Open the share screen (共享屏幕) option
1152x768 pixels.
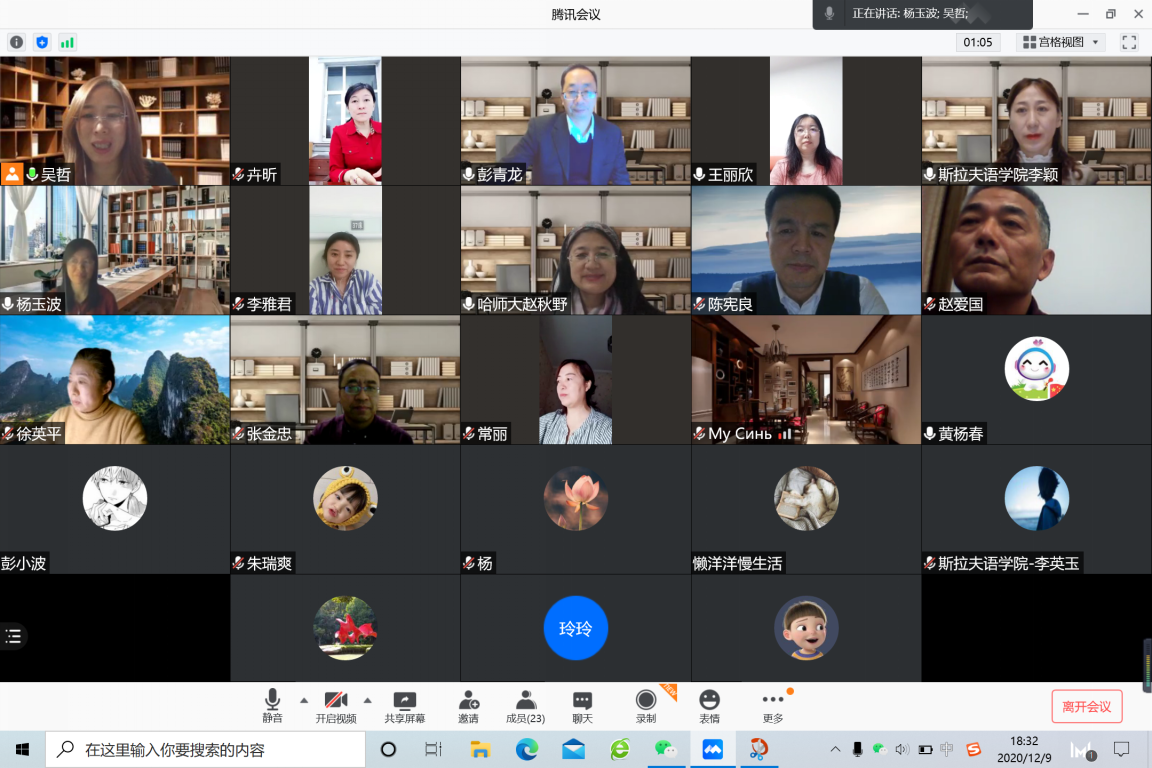(404, 706)
